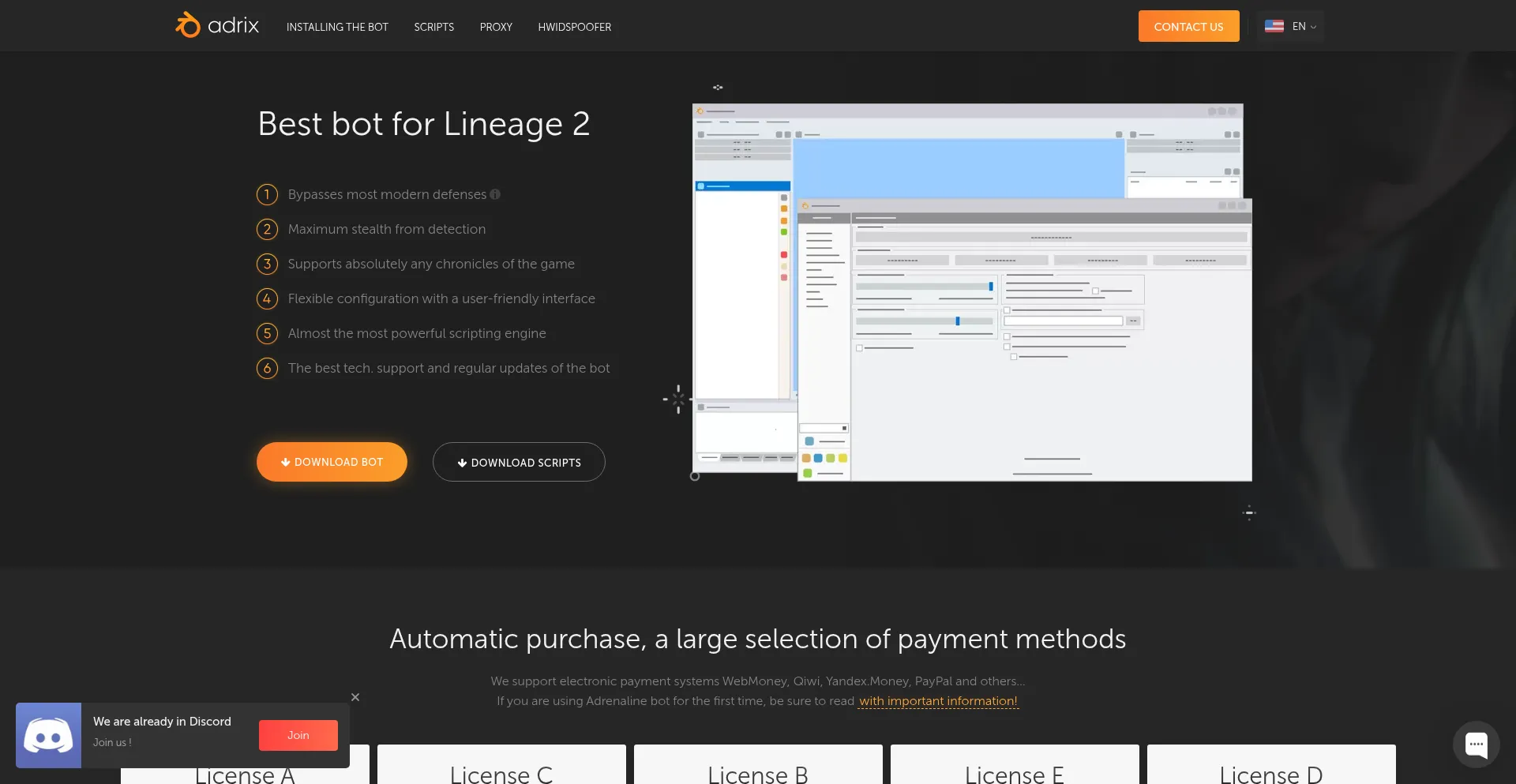Close the Discord notification popup
The height and width of the screenshot is (784, 1516).
(355, 697)
